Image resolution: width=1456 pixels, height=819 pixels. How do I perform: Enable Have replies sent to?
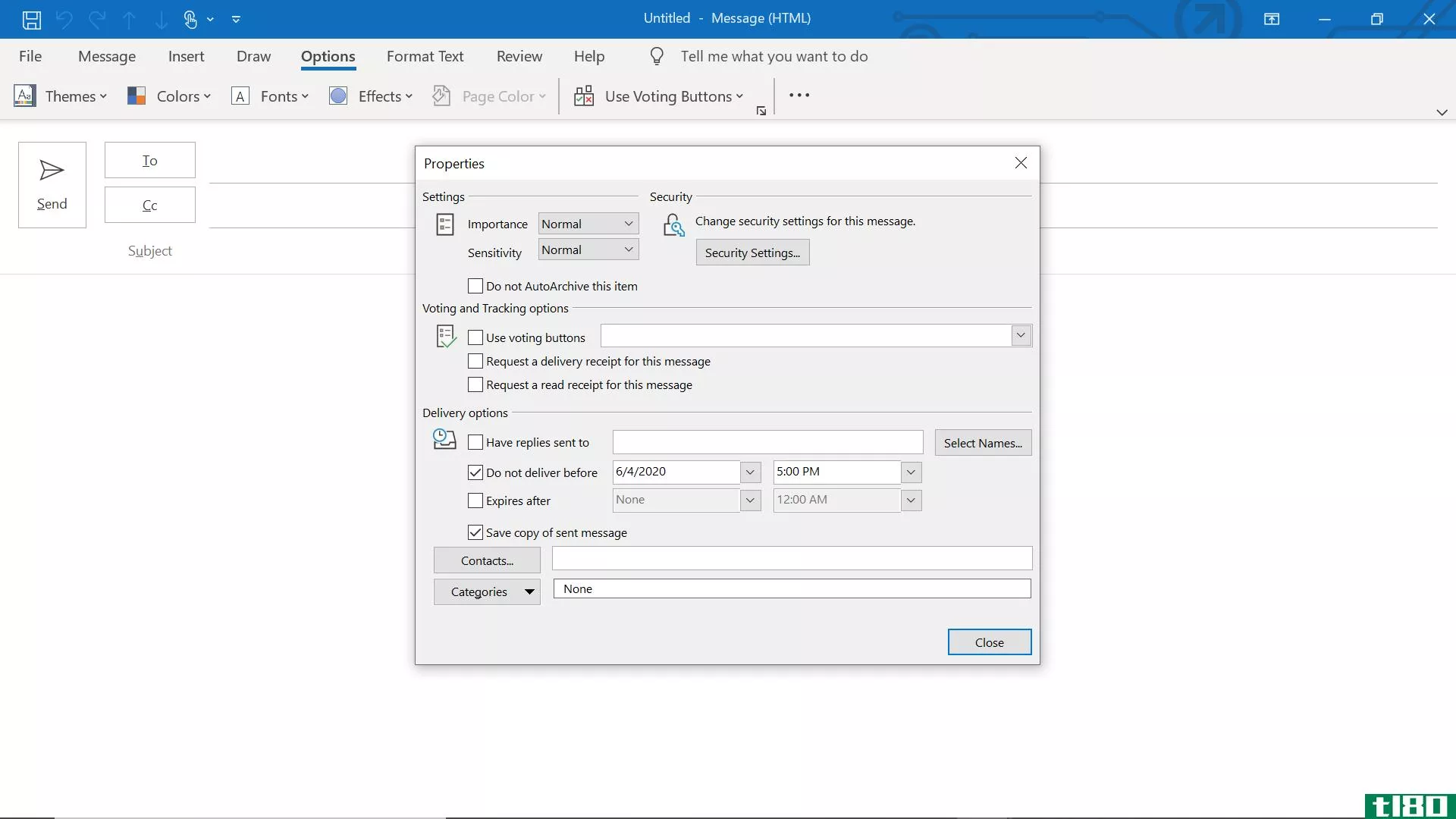tap(475, 442)
